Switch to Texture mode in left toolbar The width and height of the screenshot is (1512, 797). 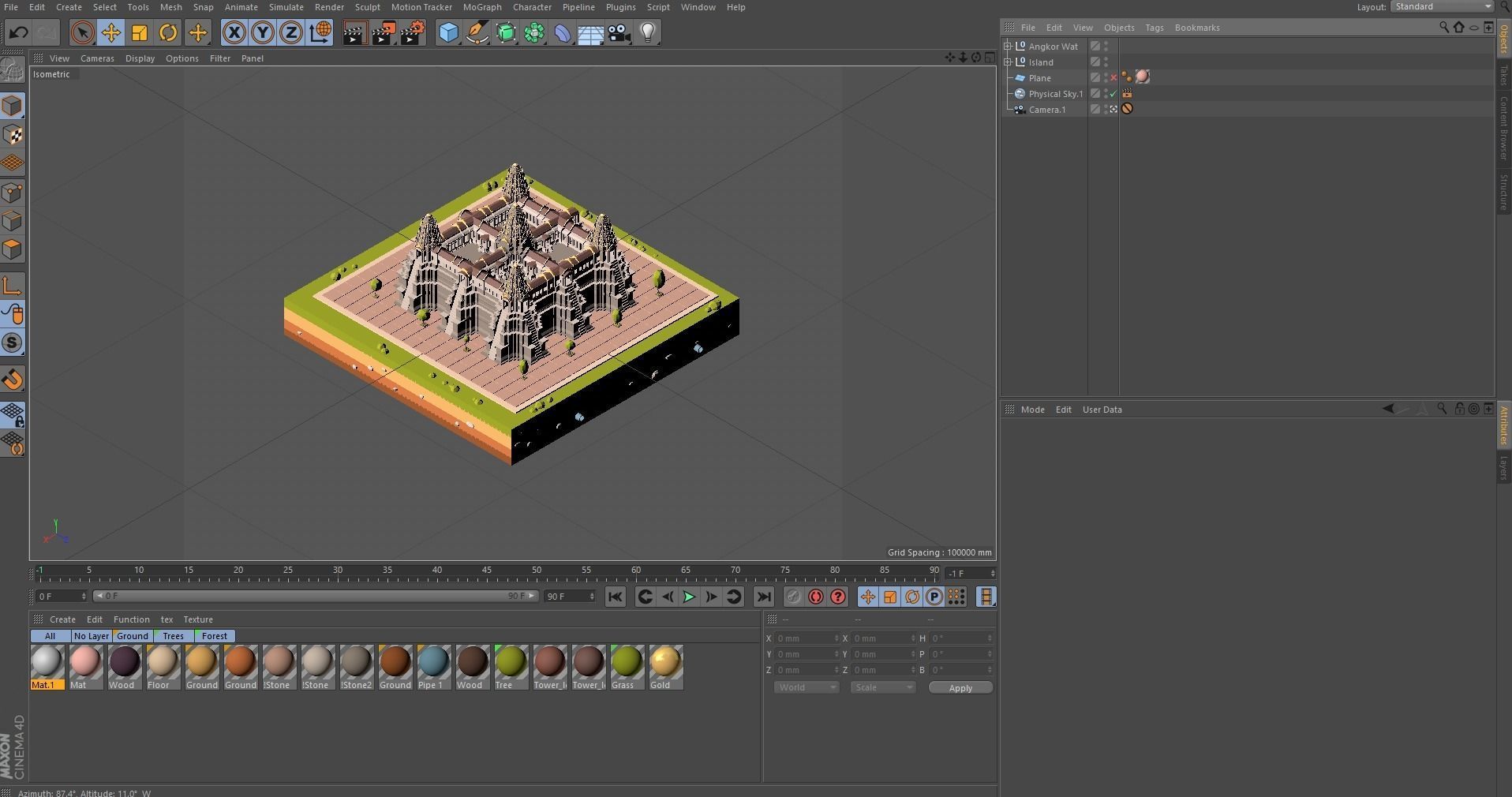click(x=13, y=135)
